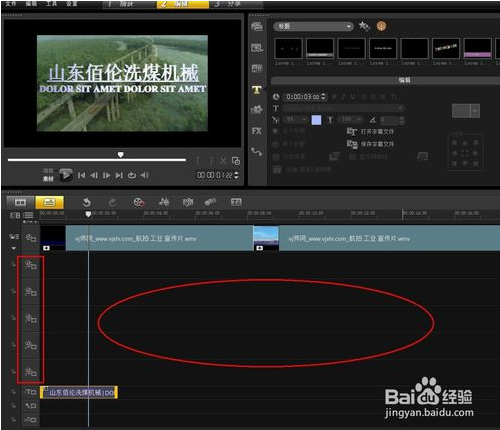Step forward one frame
The width and height of the screenshot is (500, 430).
click(x=107, y=175)
